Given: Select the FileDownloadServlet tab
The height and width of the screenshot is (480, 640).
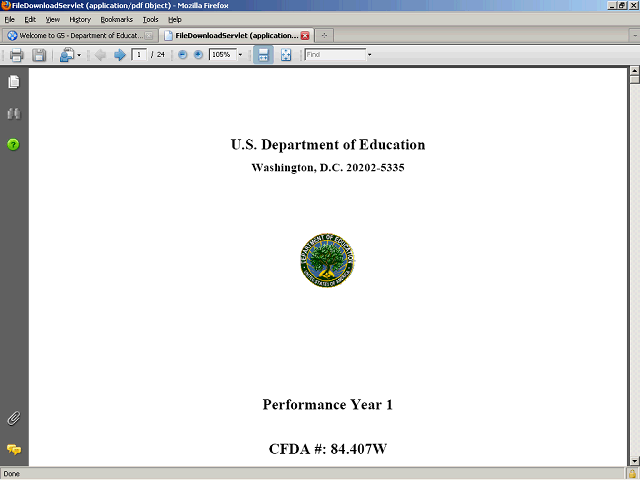Looking at the screenshot, I should coord(236,36).
